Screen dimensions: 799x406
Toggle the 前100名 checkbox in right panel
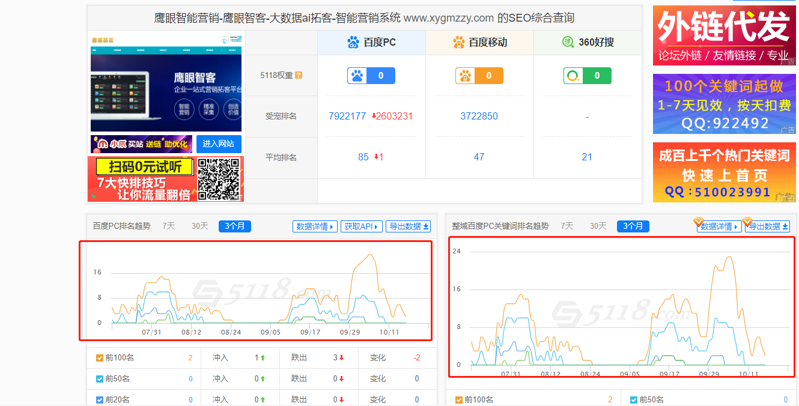click(x=459, y=400)
